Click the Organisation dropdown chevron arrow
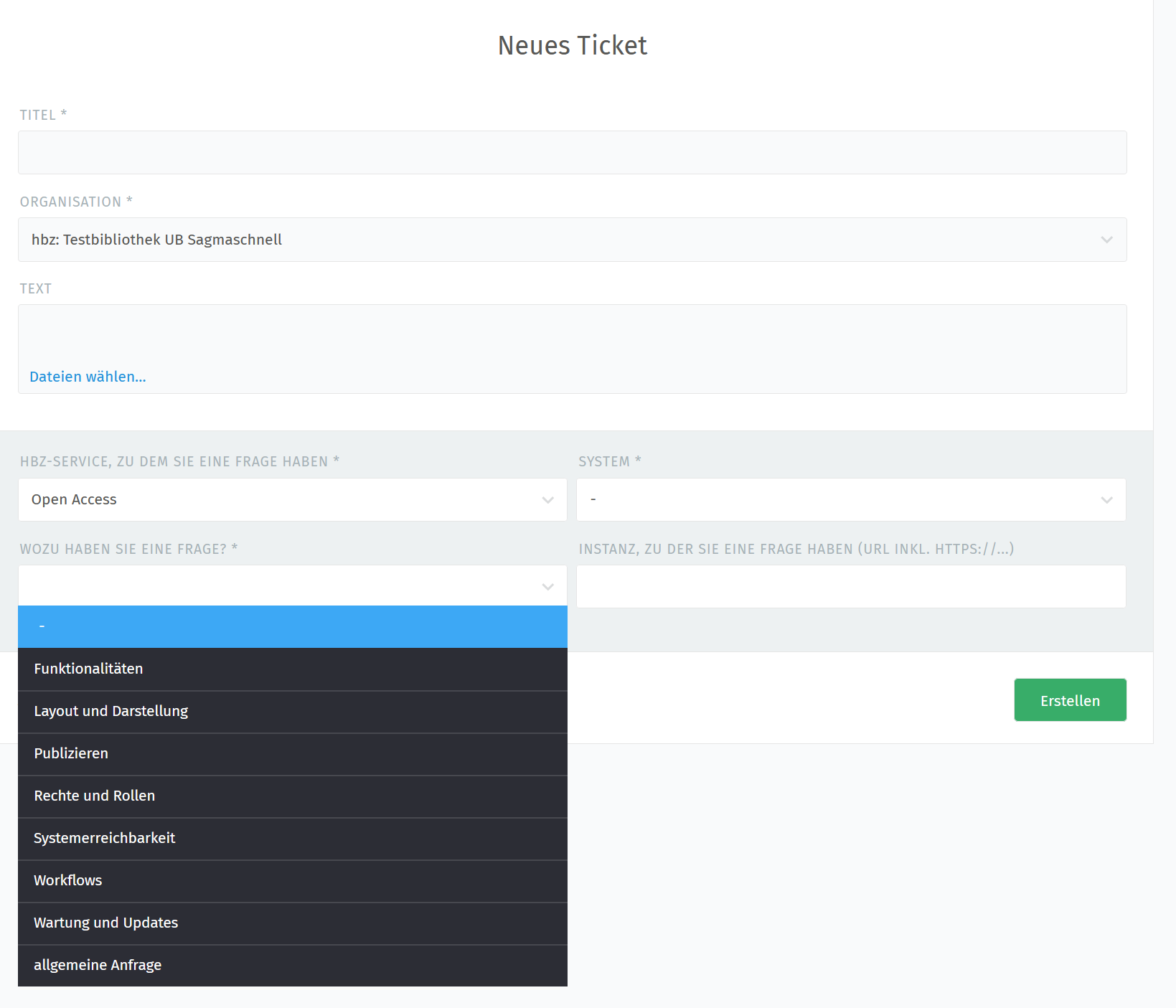Image resolution: width=1176 pixels, height=1008 pixels. click(x=1106, y=240)
